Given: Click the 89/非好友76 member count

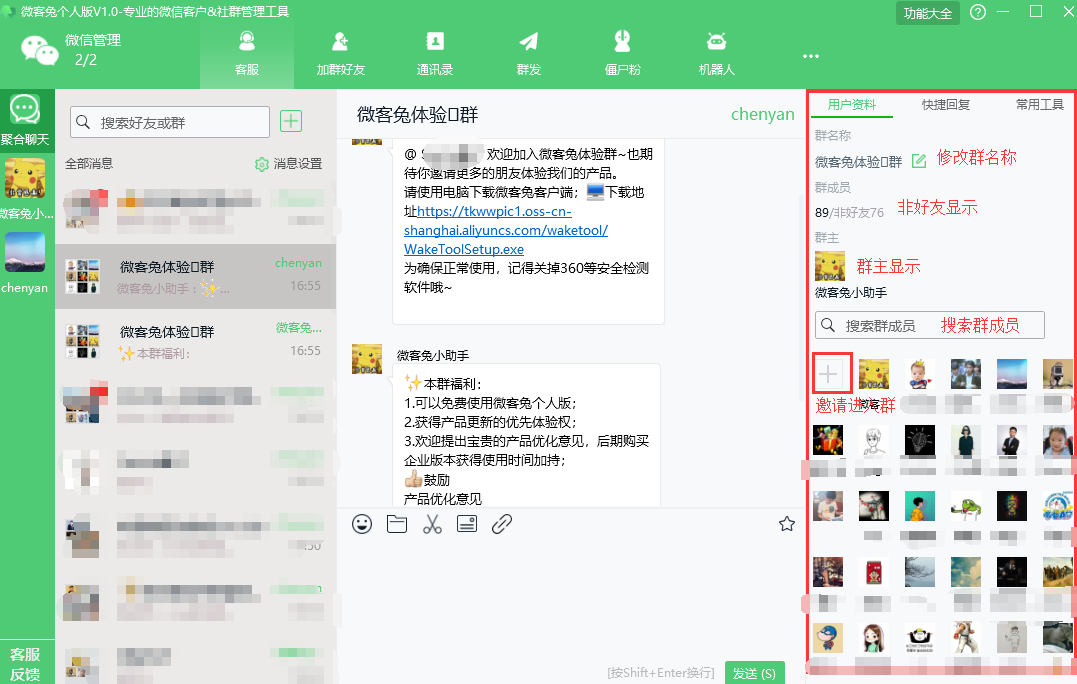Looking at the screenshot, I should (849, 213).
